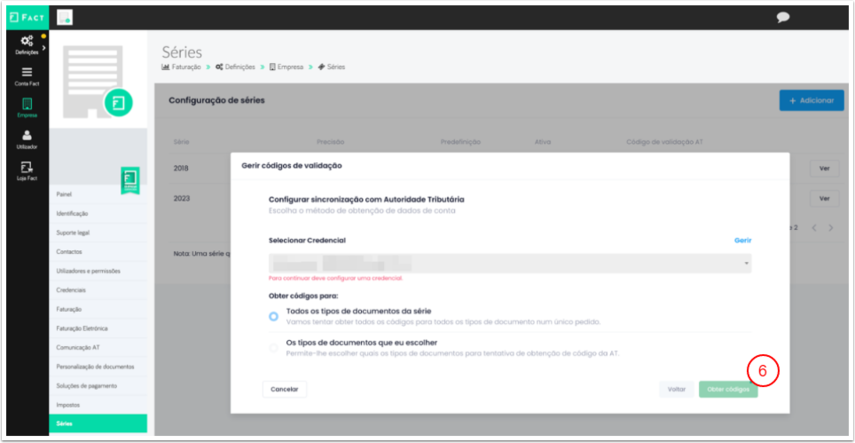Viewport: 855px width, 443px height.
Task: Open Utilizadores e permissões menu item
Action: click(88, 271)
